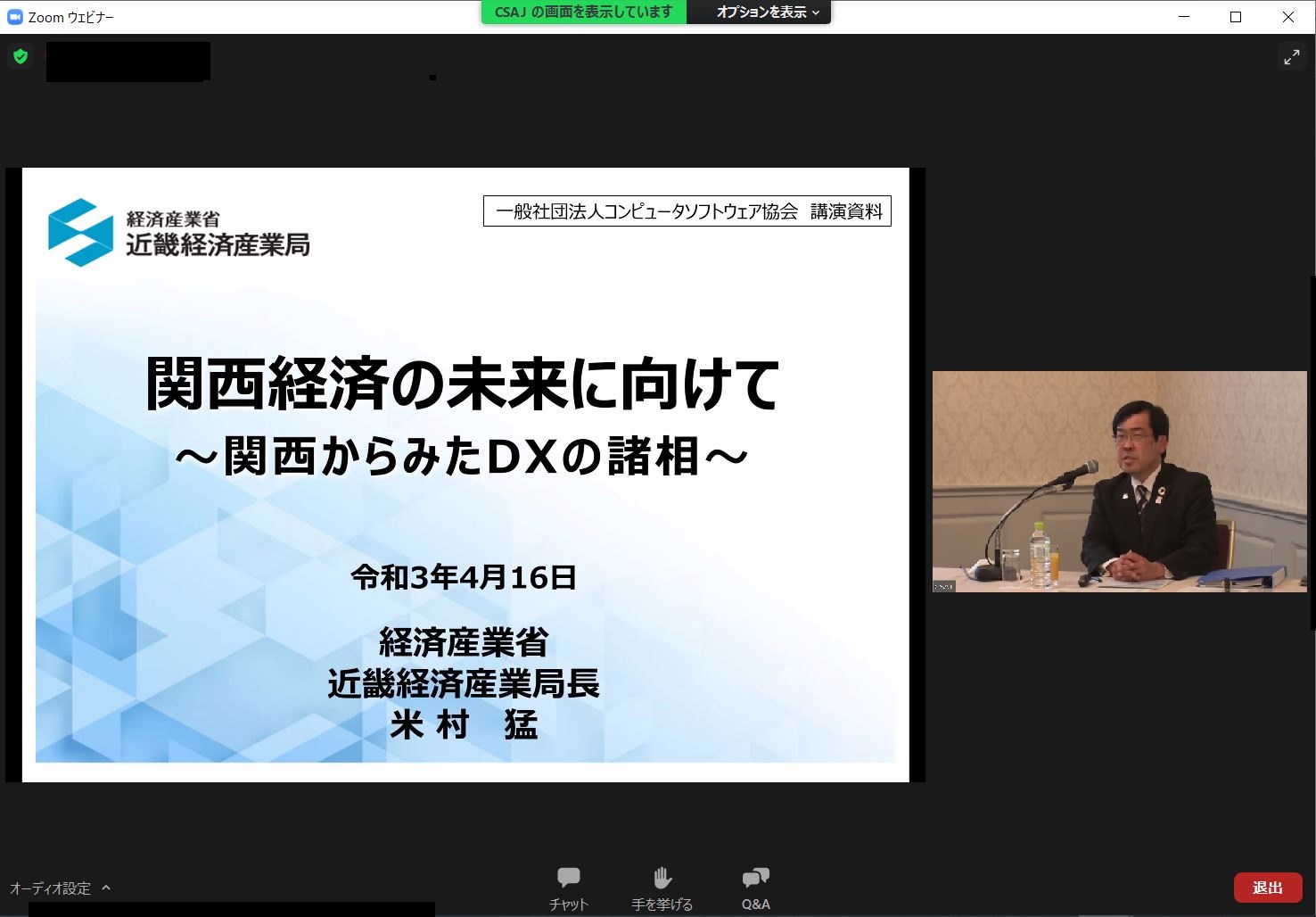Open the Chat (チャット) panel
Image resolution: width=1316 pixels, height=917 pixels.
point(568,888)
